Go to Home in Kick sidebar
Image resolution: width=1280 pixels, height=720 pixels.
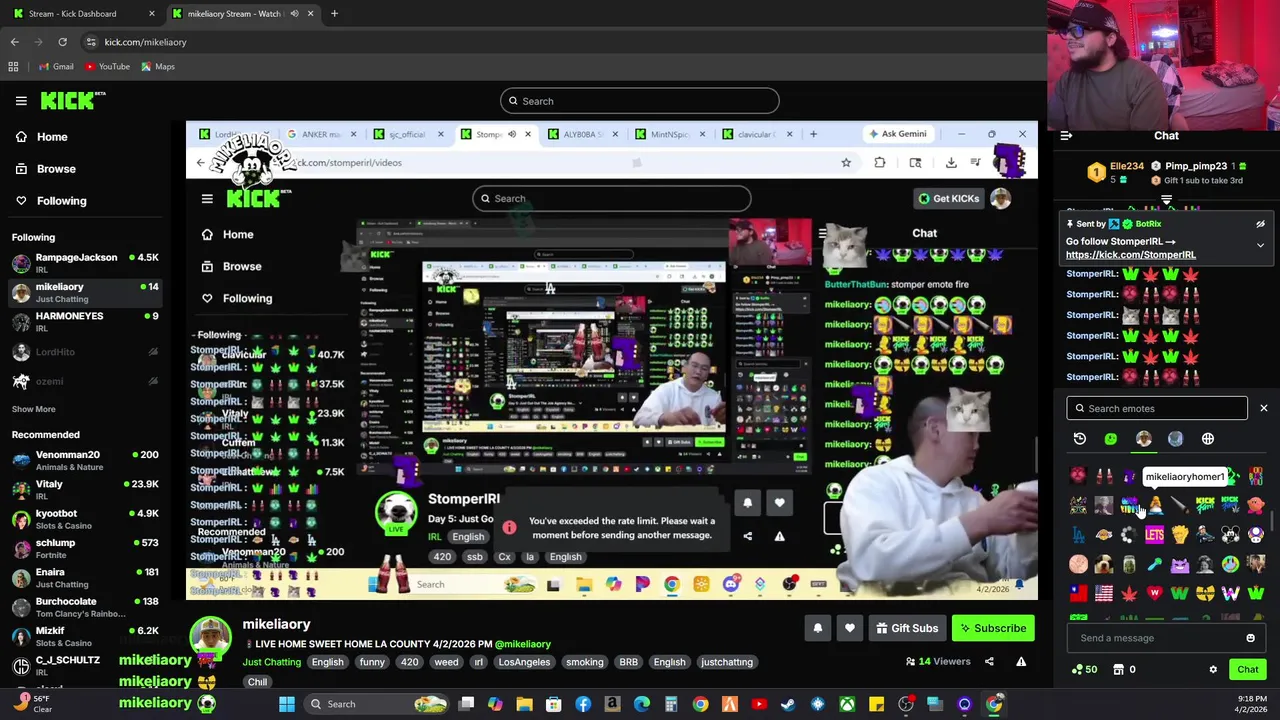(52, 137)
